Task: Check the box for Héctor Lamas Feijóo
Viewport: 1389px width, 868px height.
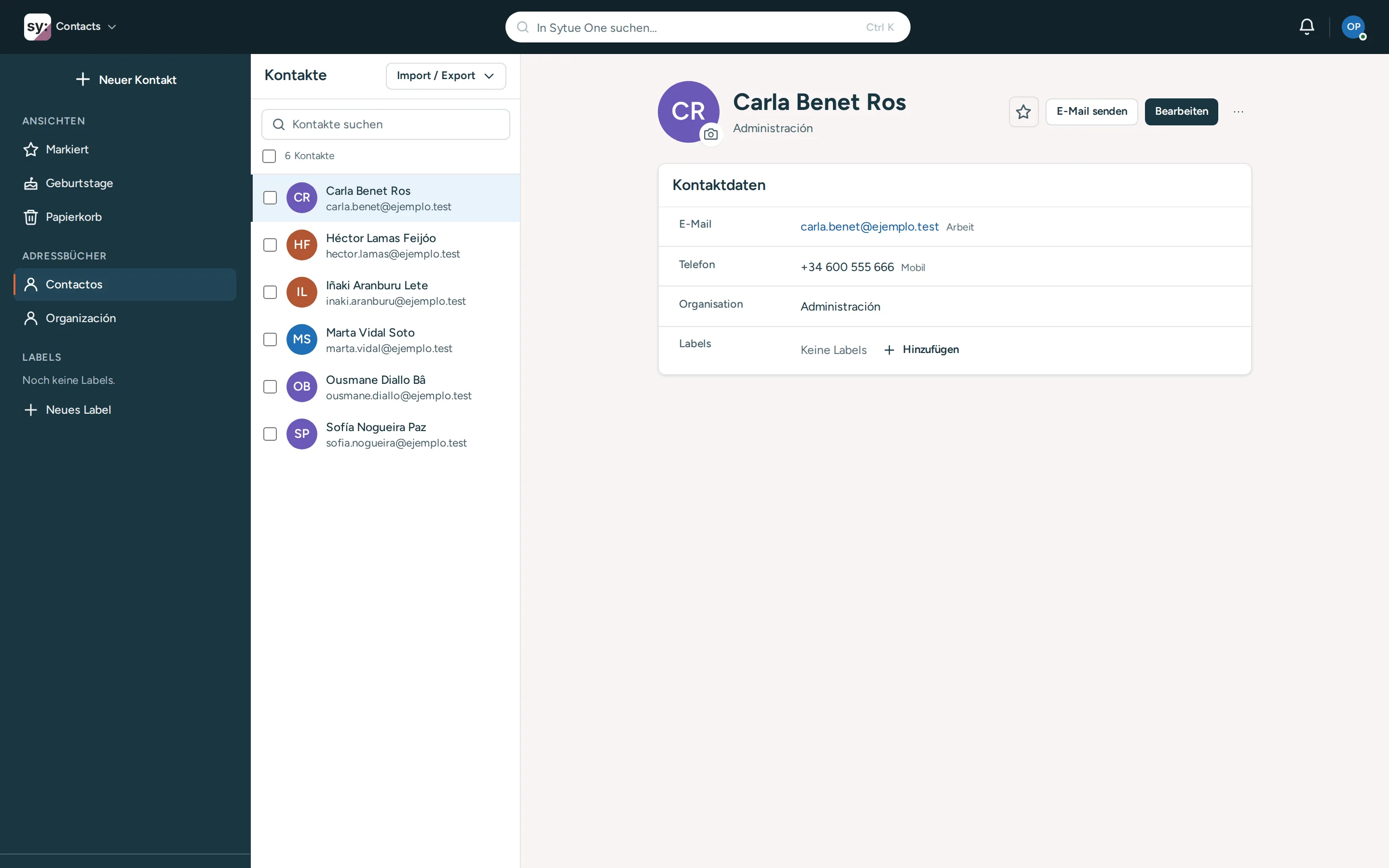Action: coord(270,245)
